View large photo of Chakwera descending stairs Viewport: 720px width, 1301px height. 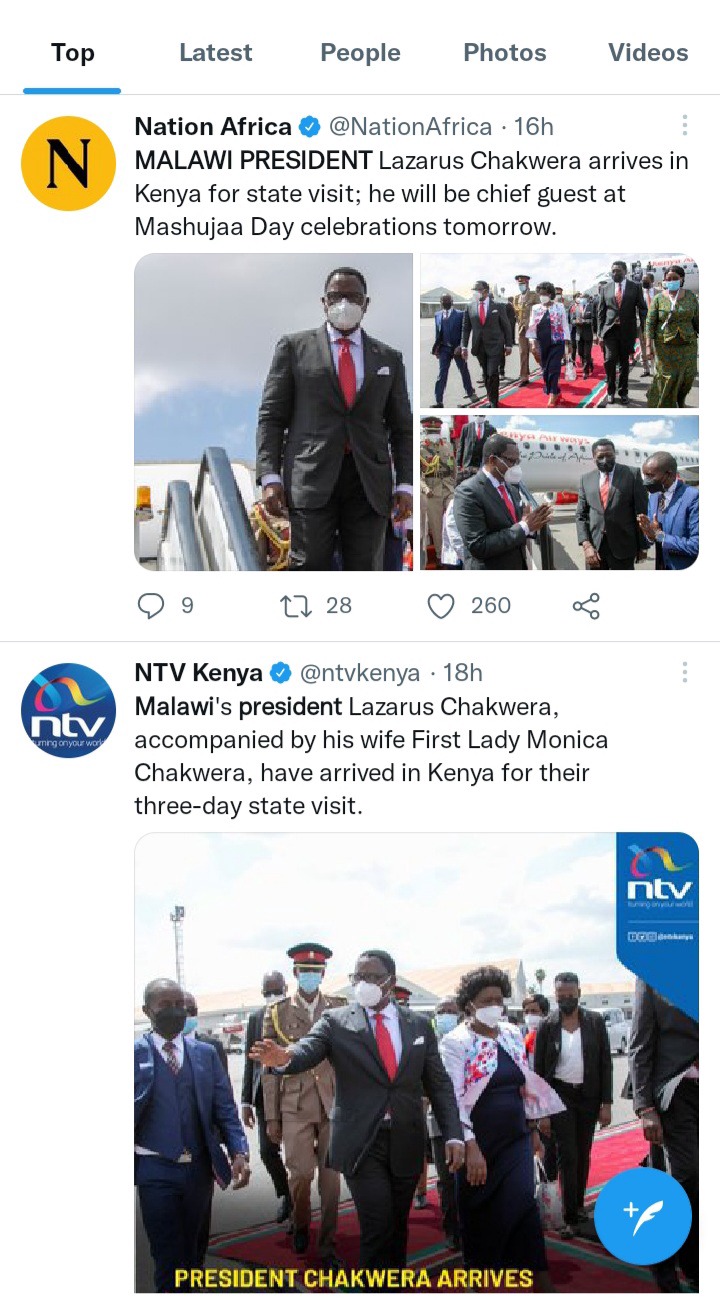pos(274,412)
